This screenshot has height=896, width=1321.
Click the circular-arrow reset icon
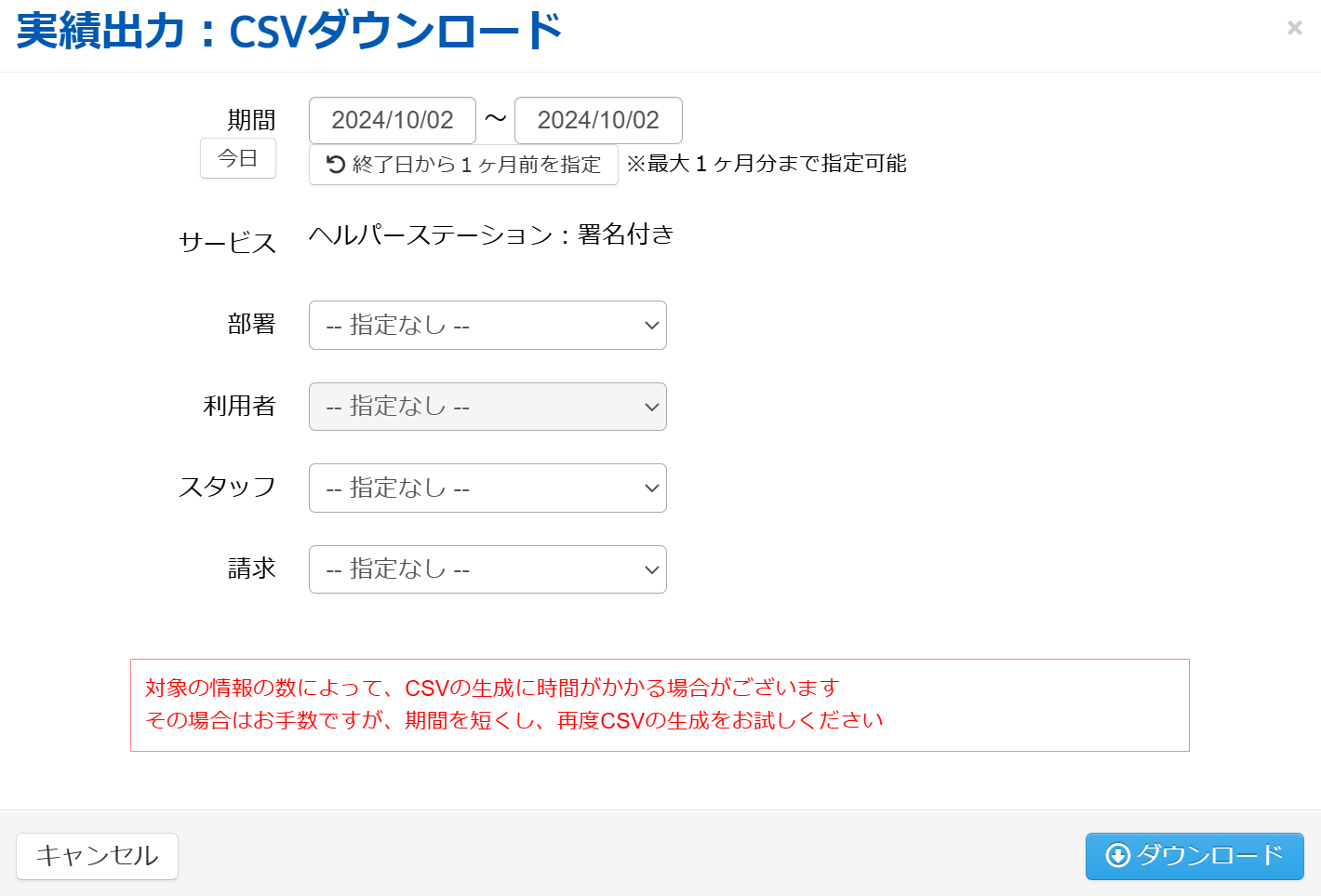336,165
